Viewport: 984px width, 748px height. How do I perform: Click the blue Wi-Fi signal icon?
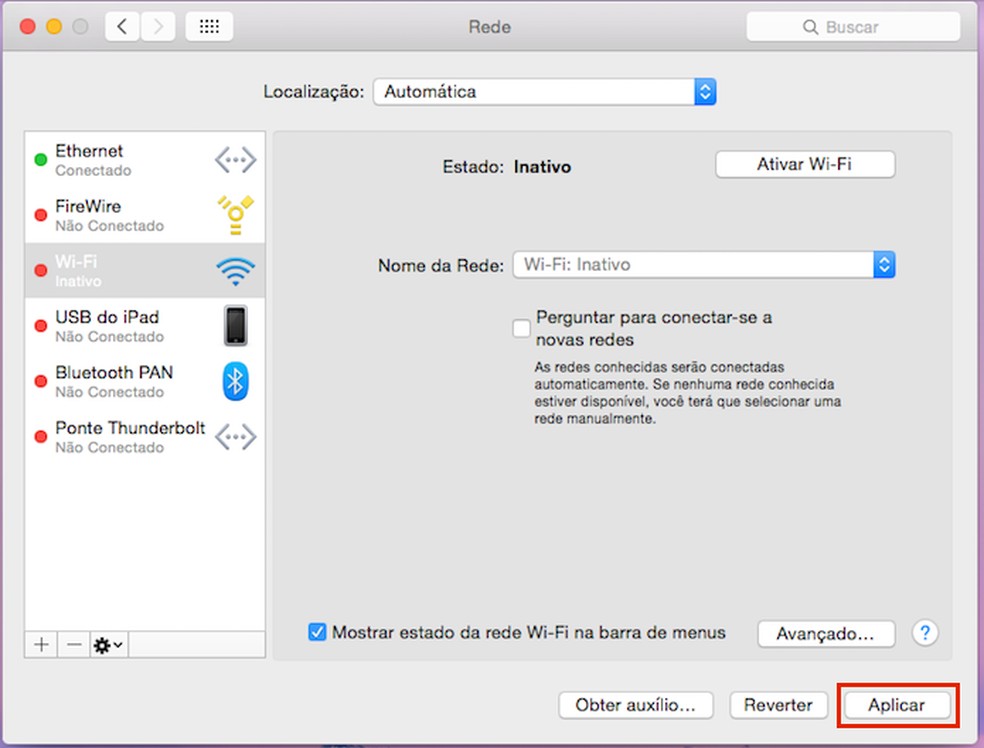point(235,271)
